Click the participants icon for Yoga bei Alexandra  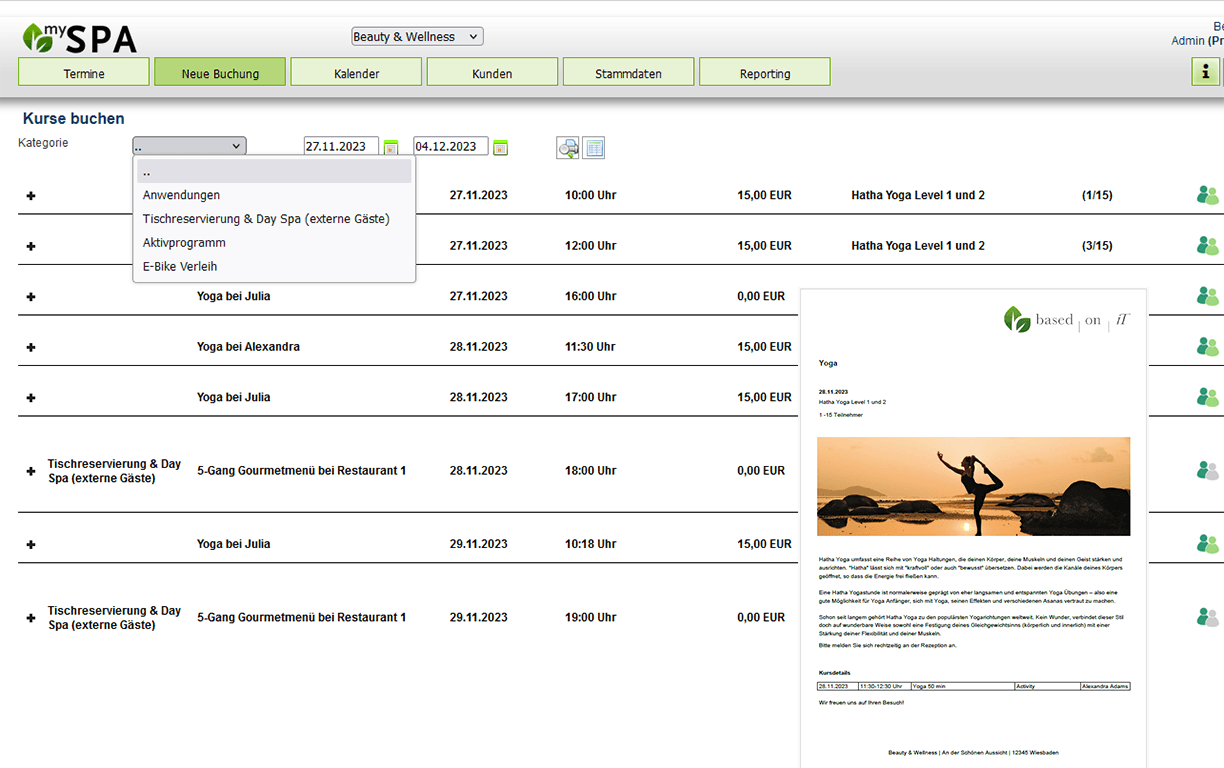tap(1207, 347)
